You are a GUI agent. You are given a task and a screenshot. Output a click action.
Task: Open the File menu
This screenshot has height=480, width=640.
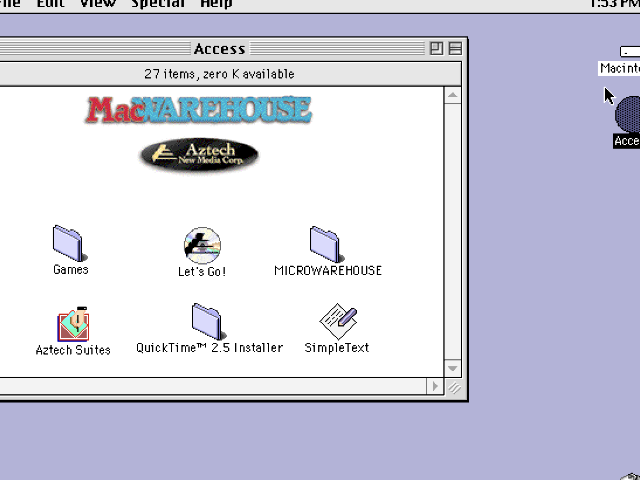(10, 4)
